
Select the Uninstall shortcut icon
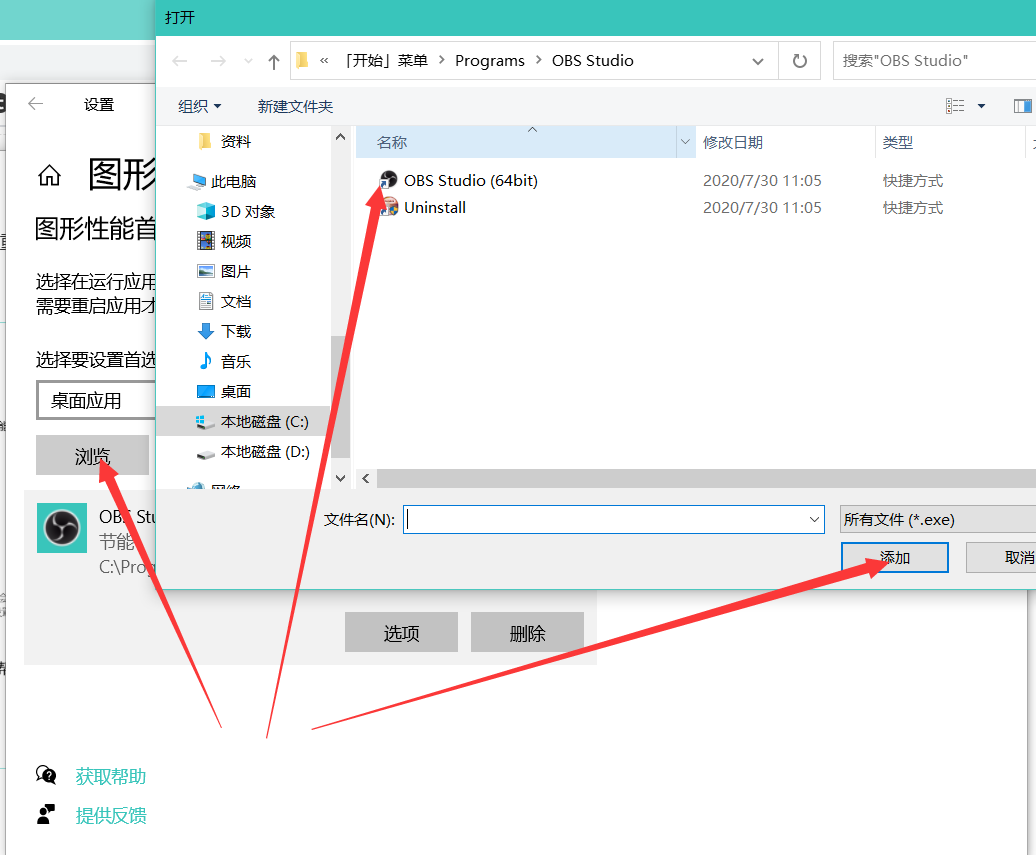click(389, 207)
